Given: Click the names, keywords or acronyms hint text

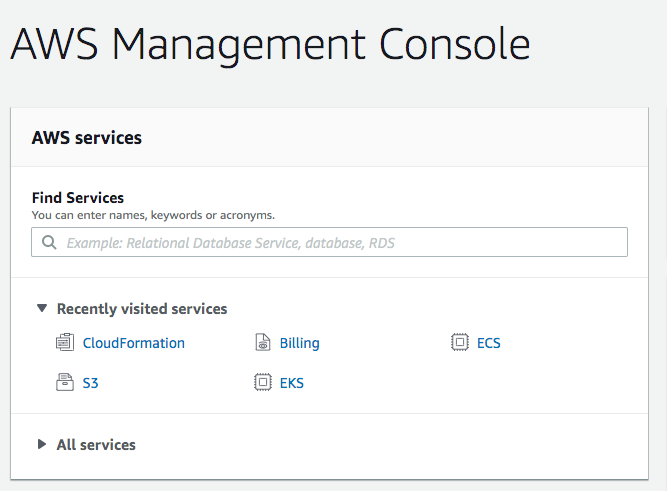Looking at the screenshot, I should 190,215.
